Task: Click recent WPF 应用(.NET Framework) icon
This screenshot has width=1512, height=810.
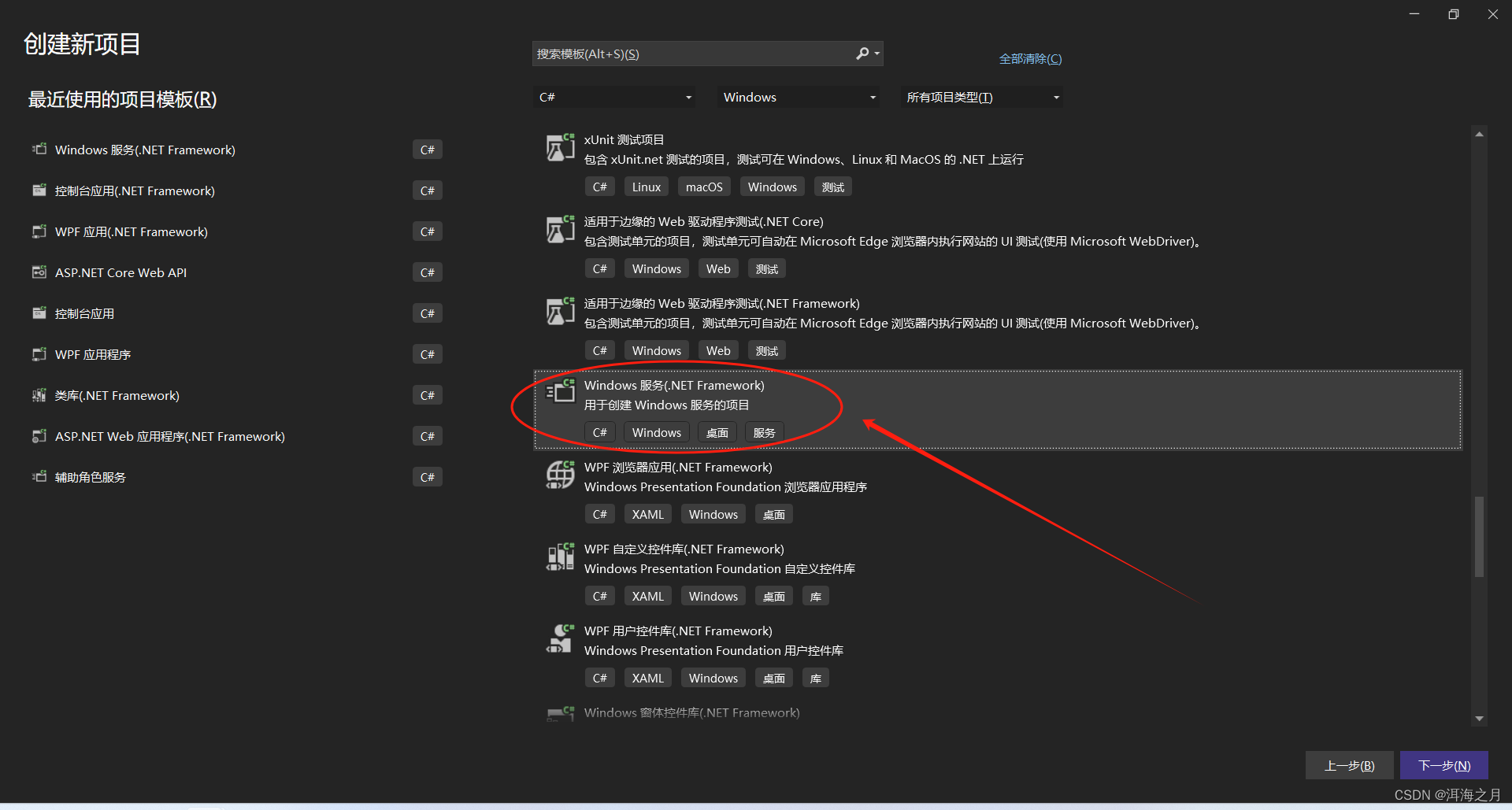Action: click(x=39, y=231)
